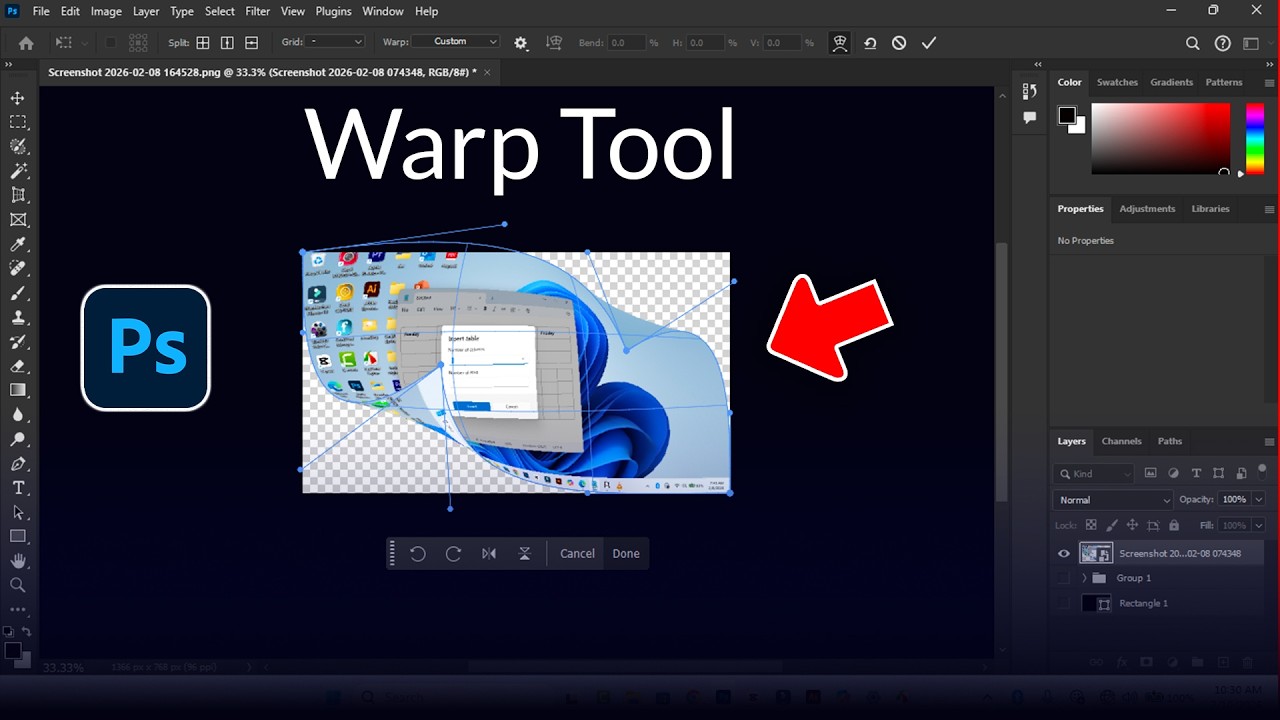Select the Clone Stamp tool
The width and height of the screenshot is (1280, 720).
(x=18, y=317)
